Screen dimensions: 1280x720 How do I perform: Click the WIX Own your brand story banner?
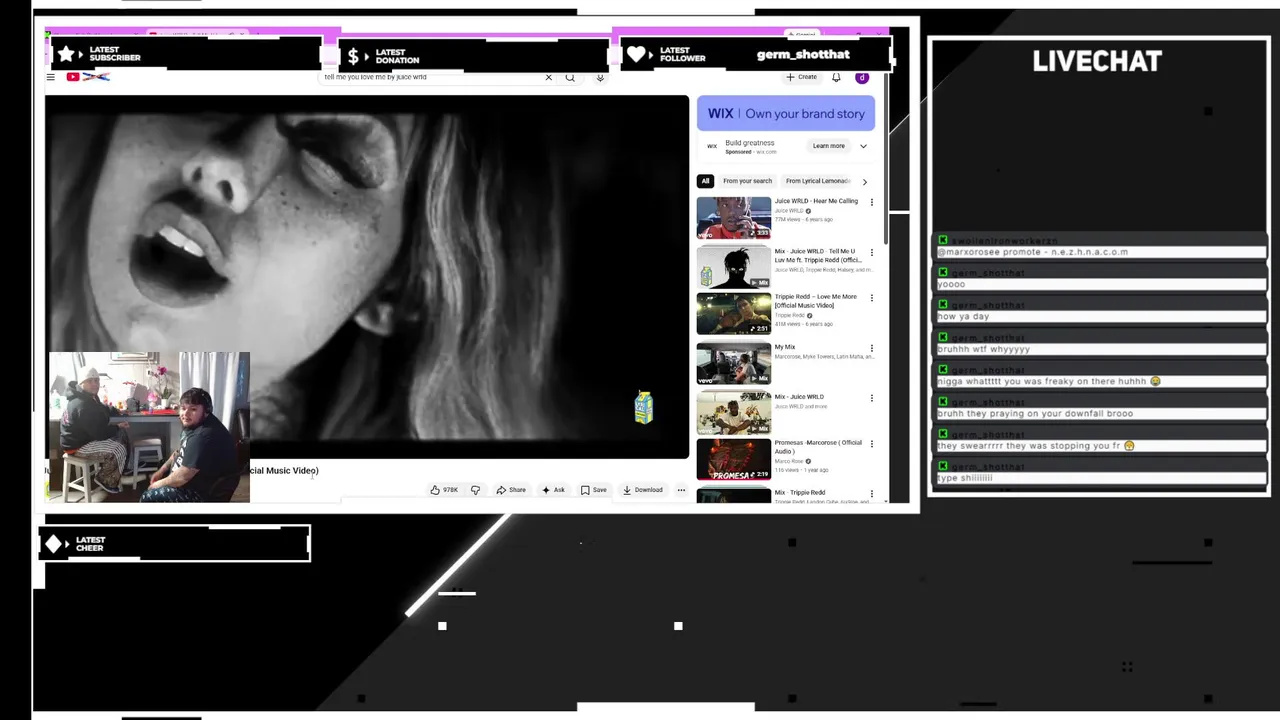(786, 113)
